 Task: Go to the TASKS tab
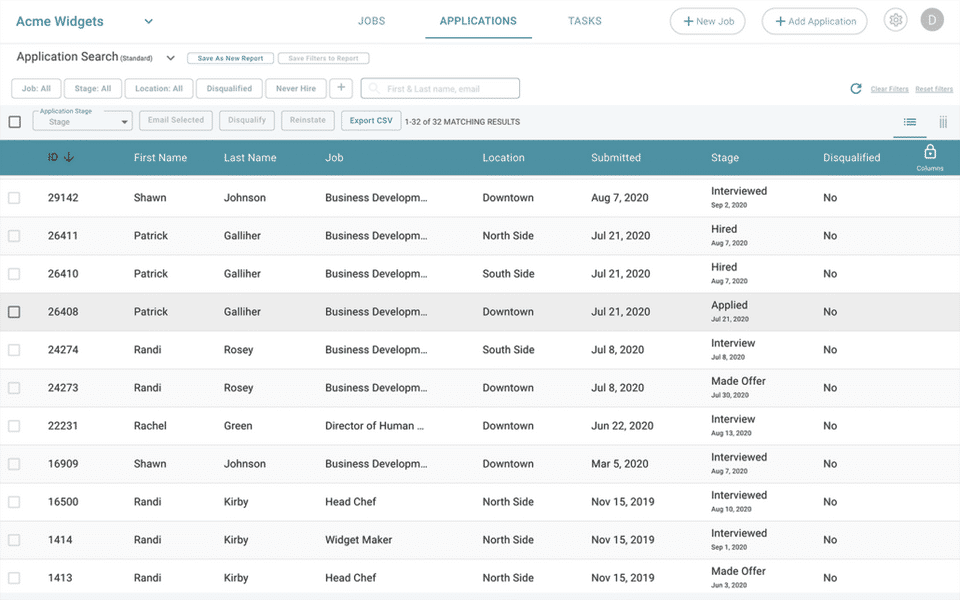pyautogui.click(x=585, y=21)
